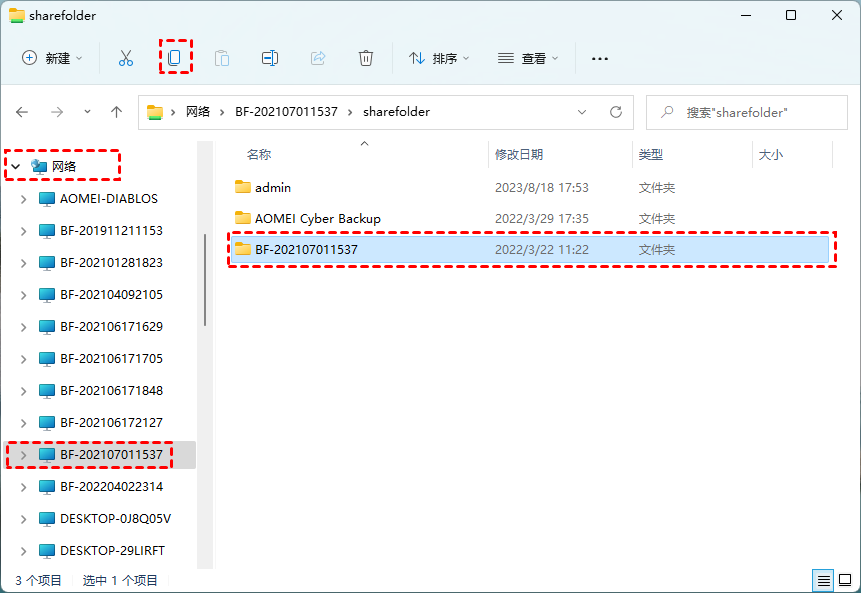
Task: Click the Cut (scissors) icon on the toolbar
Action: click(x=125, y=58)
